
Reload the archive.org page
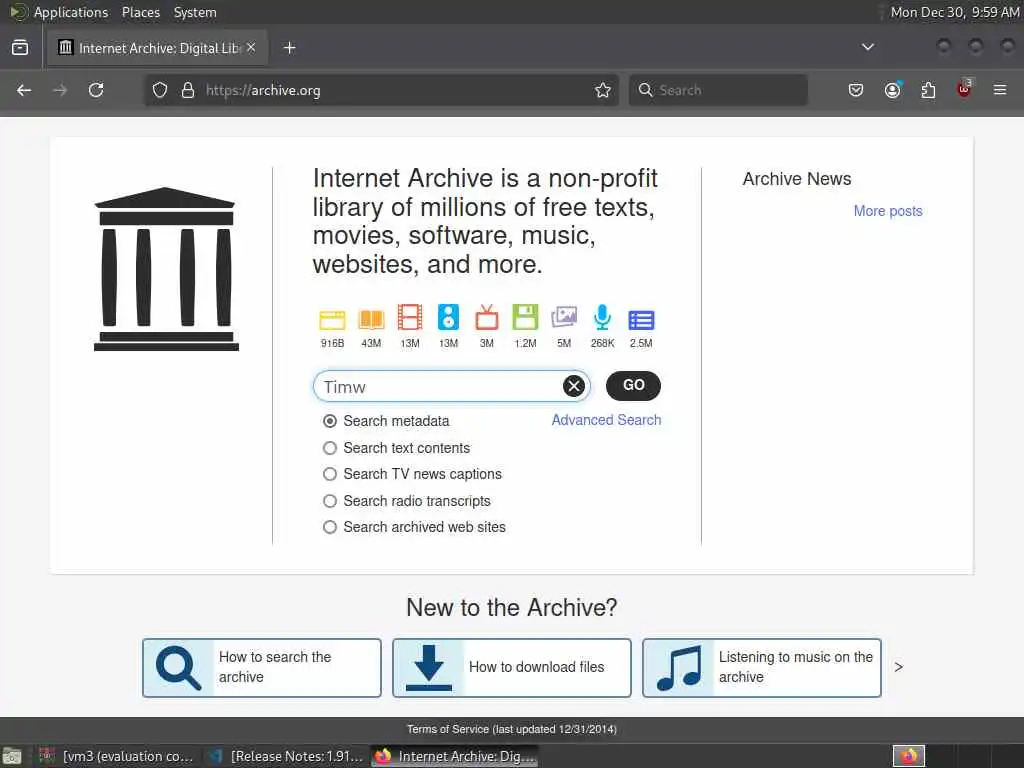point(96,90)
